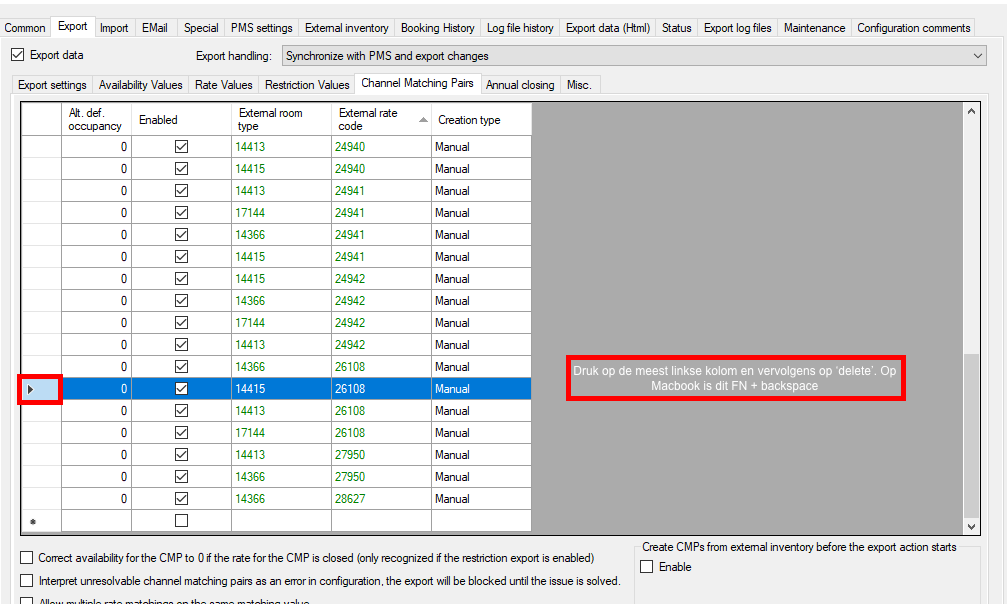Image resolution: width=1007 pixels, height=604 pixels.
Task: Click the Enabled column header
Action: [x=181, y=120]
